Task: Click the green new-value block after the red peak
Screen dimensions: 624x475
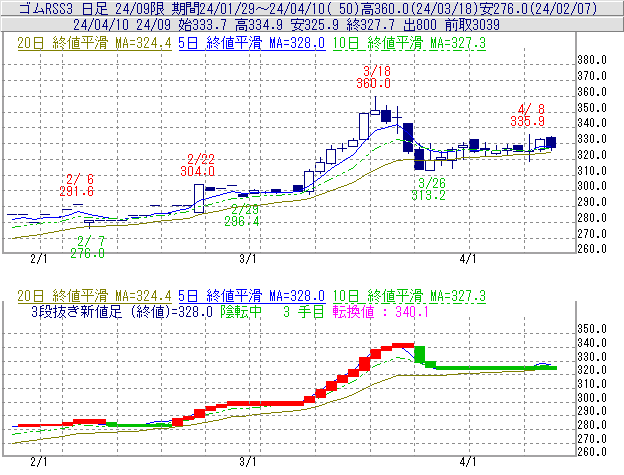Action: tap(420, 354)
